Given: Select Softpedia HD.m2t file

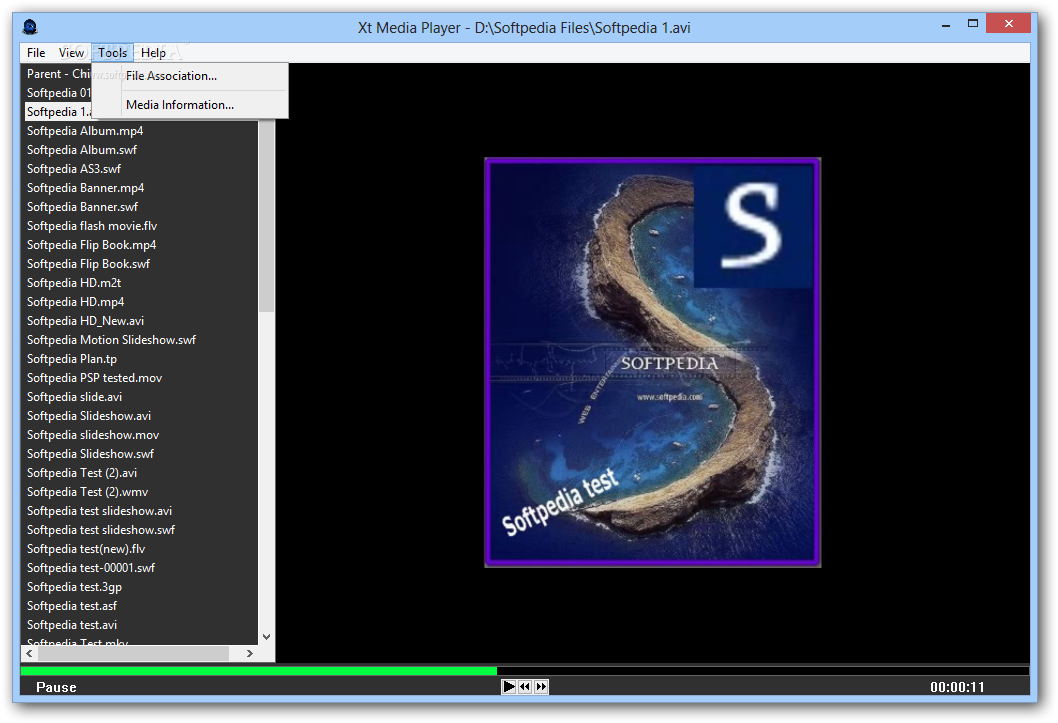Looking at the screenshot, I should pos(74,283).
